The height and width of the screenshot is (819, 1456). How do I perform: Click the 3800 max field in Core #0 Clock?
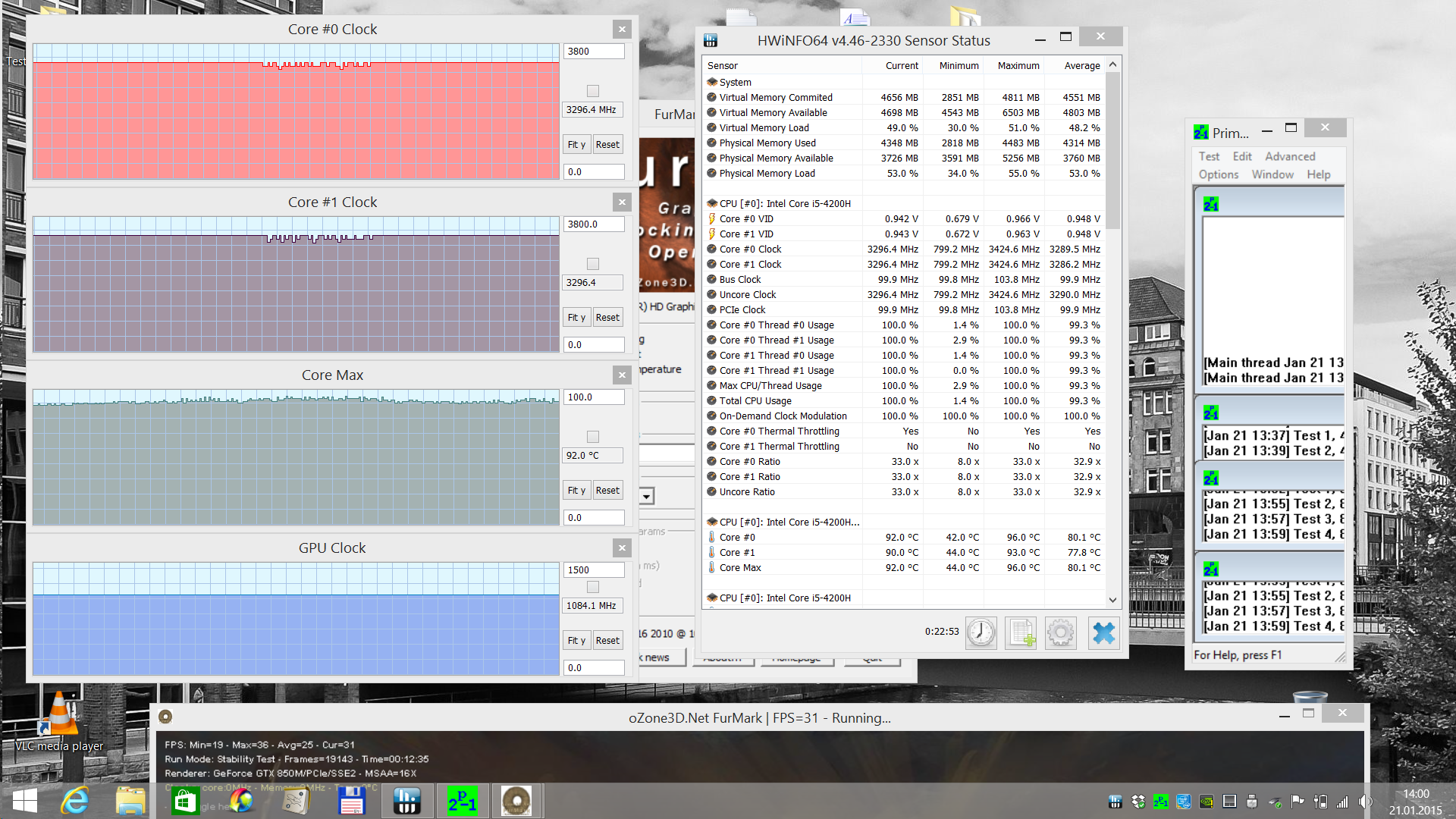[594, 52]
